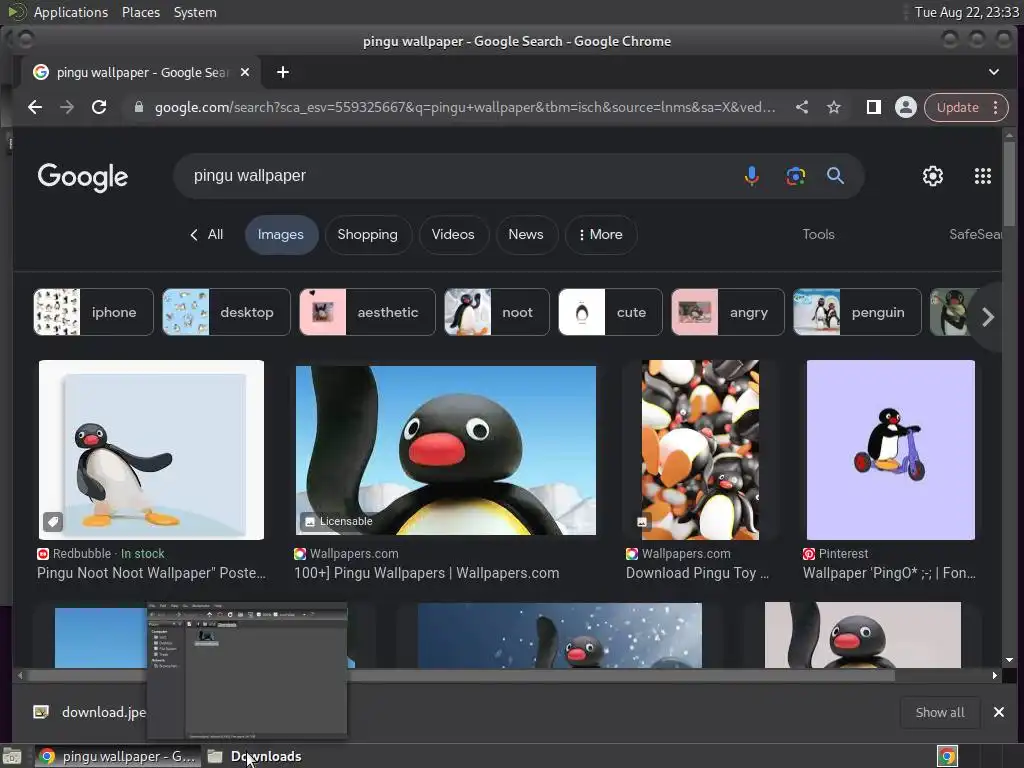Expand the More filters dropdown
1024x768 pixels.
(601, 234)
